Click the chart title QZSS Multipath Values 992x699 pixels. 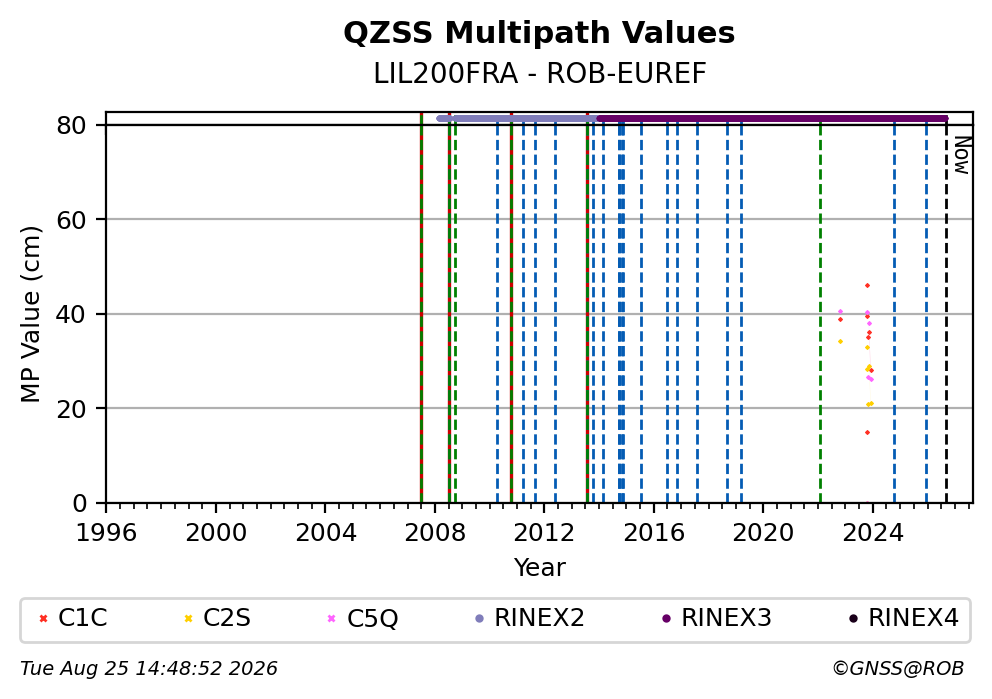(539, 33)
